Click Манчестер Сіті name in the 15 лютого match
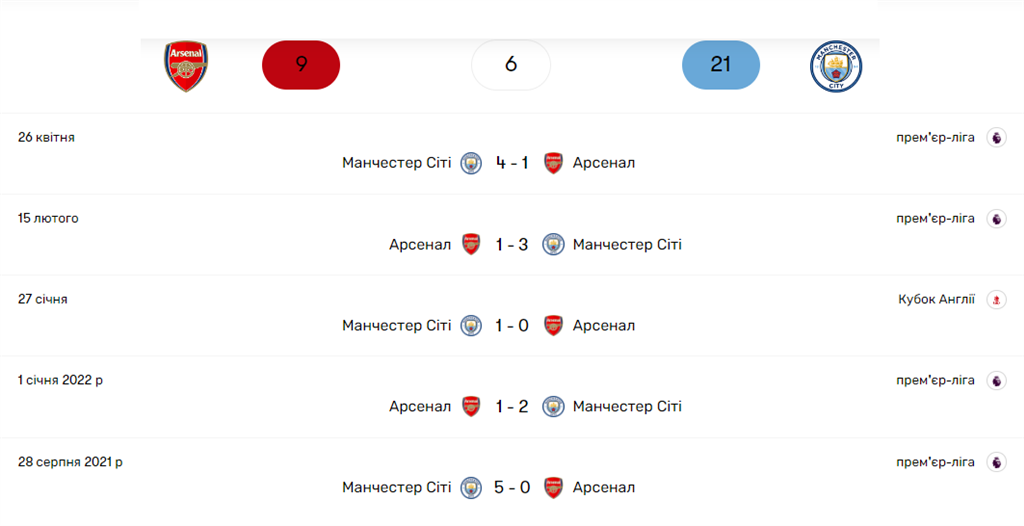This screenshot has height=526, width=1024. point(627,244)
